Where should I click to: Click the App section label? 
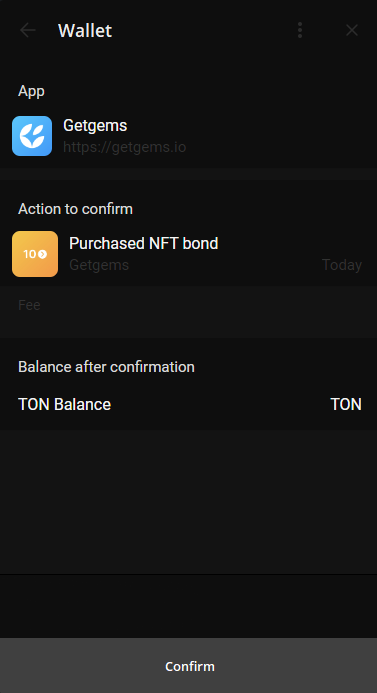point(31,91)
